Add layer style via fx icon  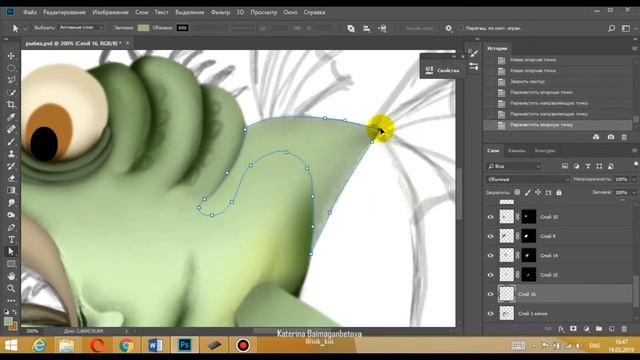[561, 329]
